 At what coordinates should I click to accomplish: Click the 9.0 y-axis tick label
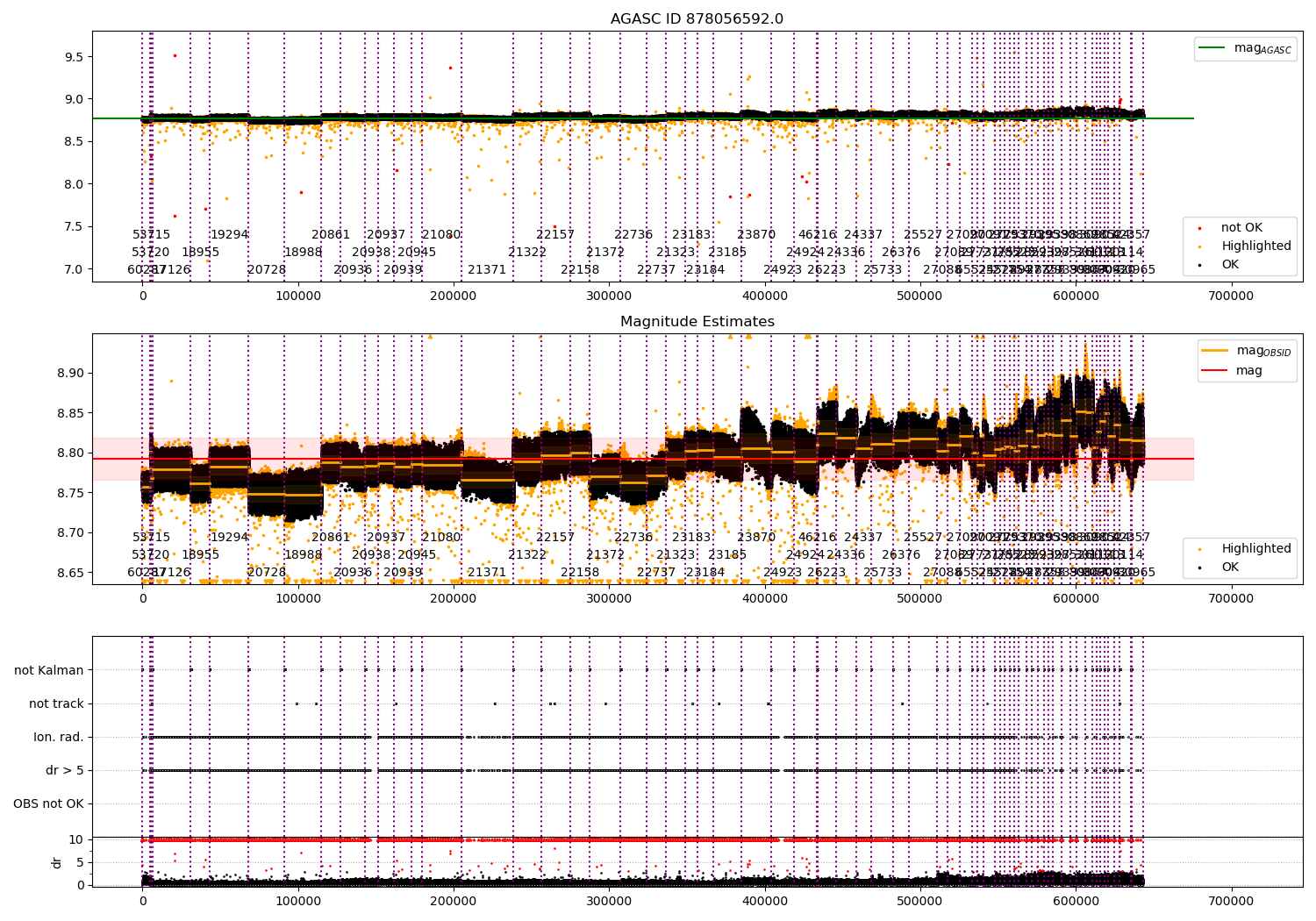point(74,100)
